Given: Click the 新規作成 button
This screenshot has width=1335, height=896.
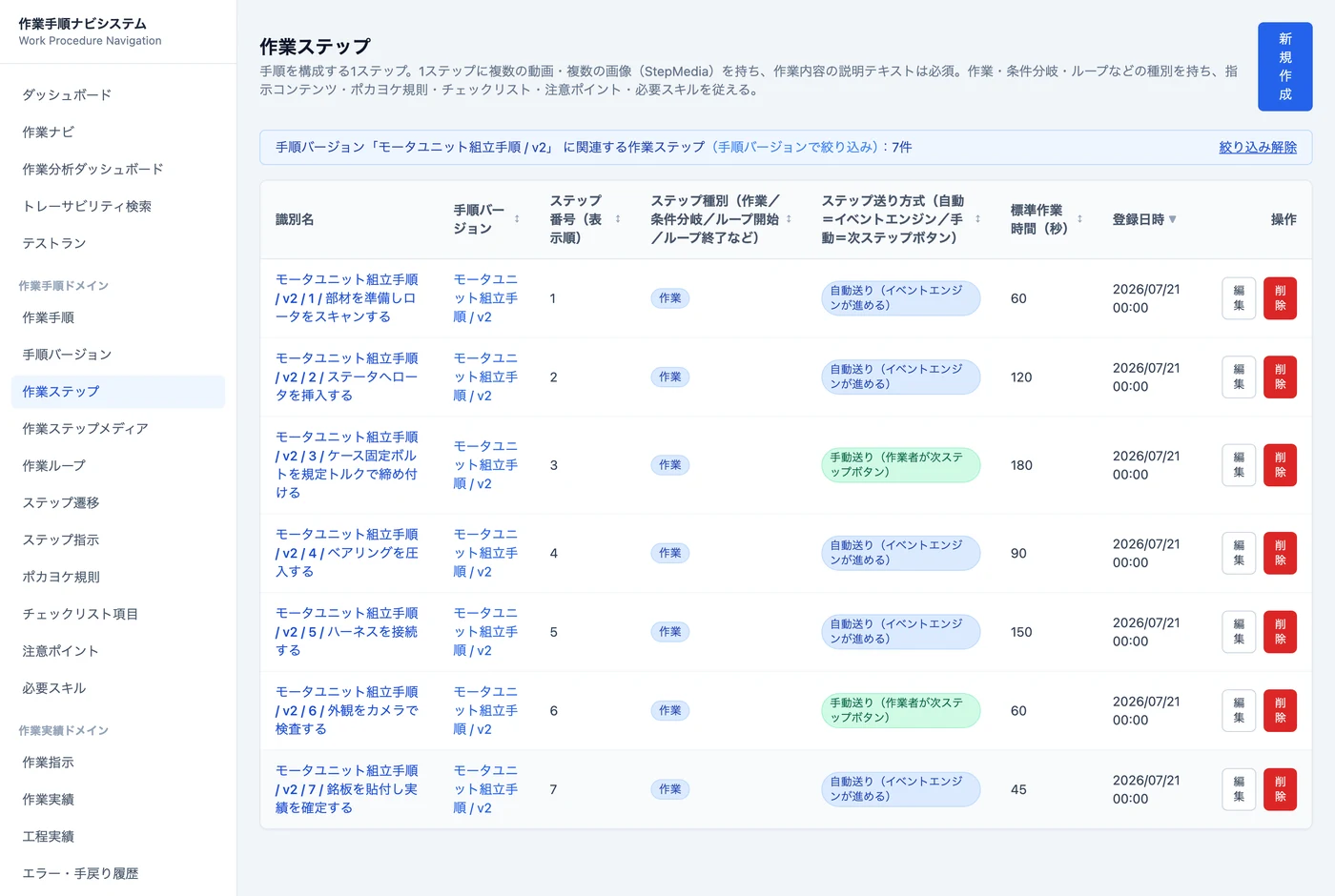Looking at the screenshot, I should (1284, 67).
